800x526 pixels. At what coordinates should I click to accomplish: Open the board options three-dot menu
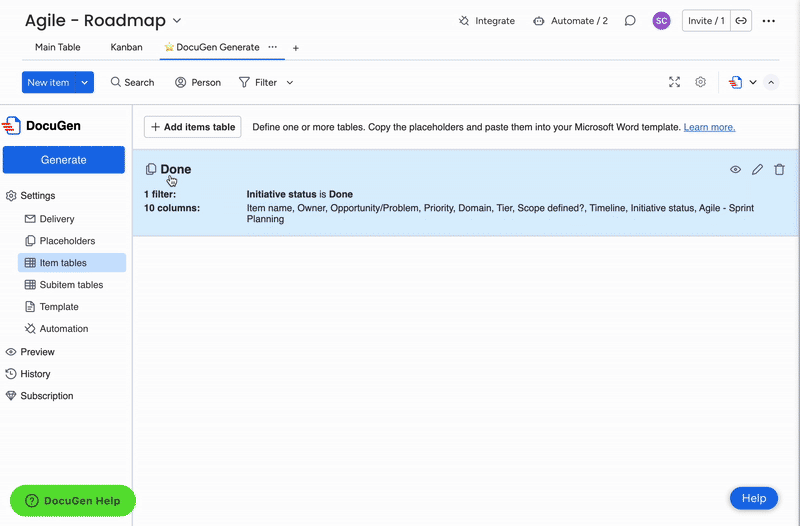pos(769,21)
